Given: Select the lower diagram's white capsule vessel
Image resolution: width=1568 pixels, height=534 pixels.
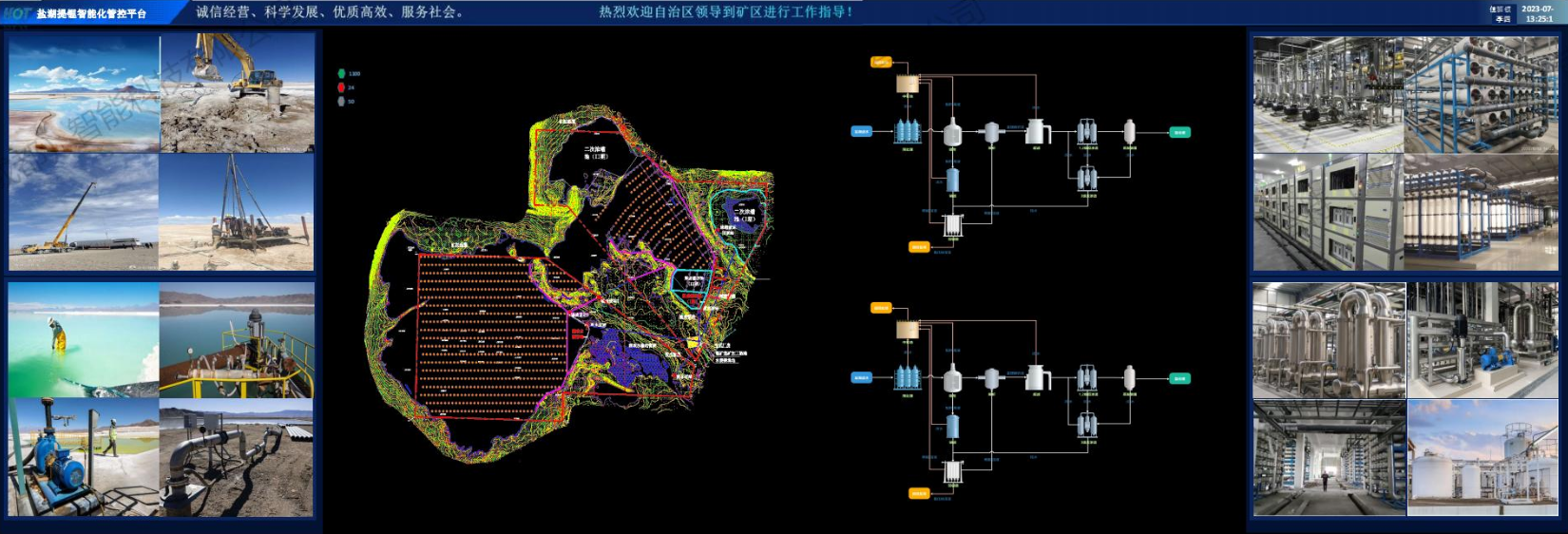Looking at the screenshot, I should [1129, 377].
